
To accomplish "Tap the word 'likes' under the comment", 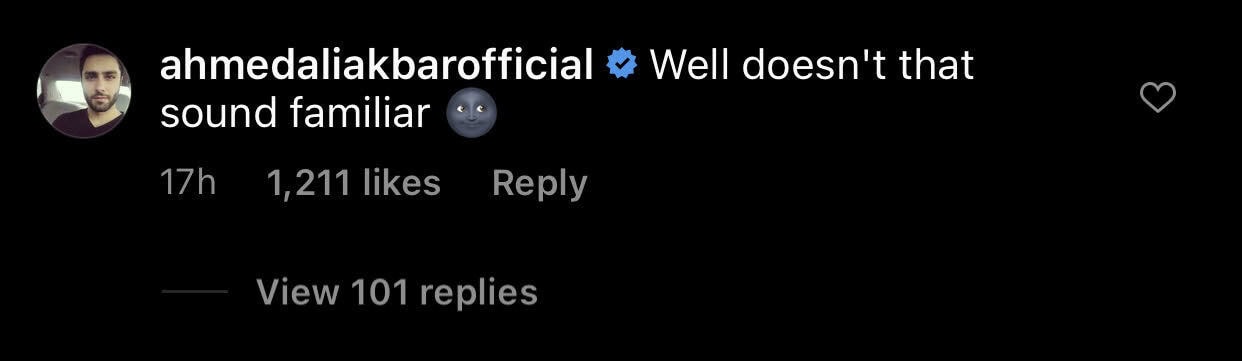I will (401, 183).
